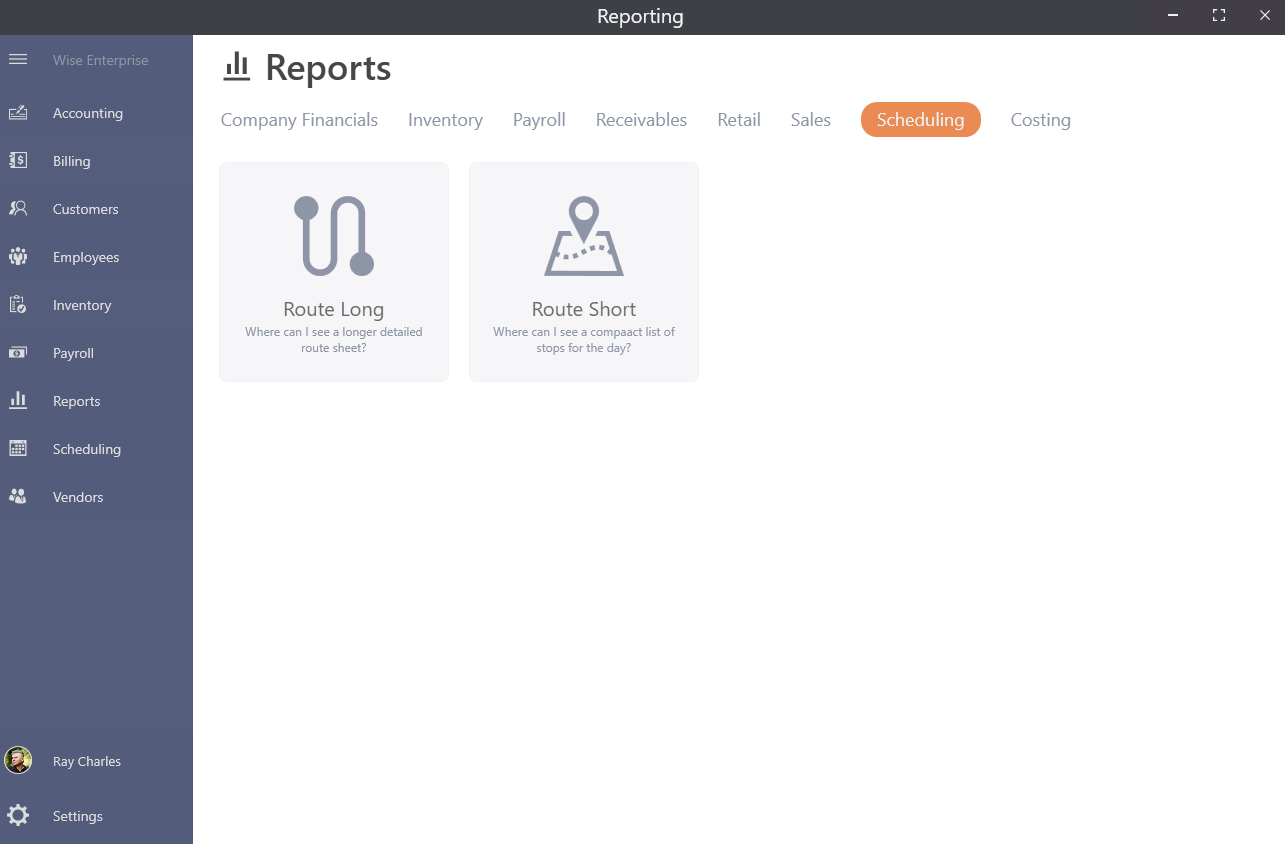
Task: Click Ray Charles profile avatar
Action: click(x=18, y=761)
